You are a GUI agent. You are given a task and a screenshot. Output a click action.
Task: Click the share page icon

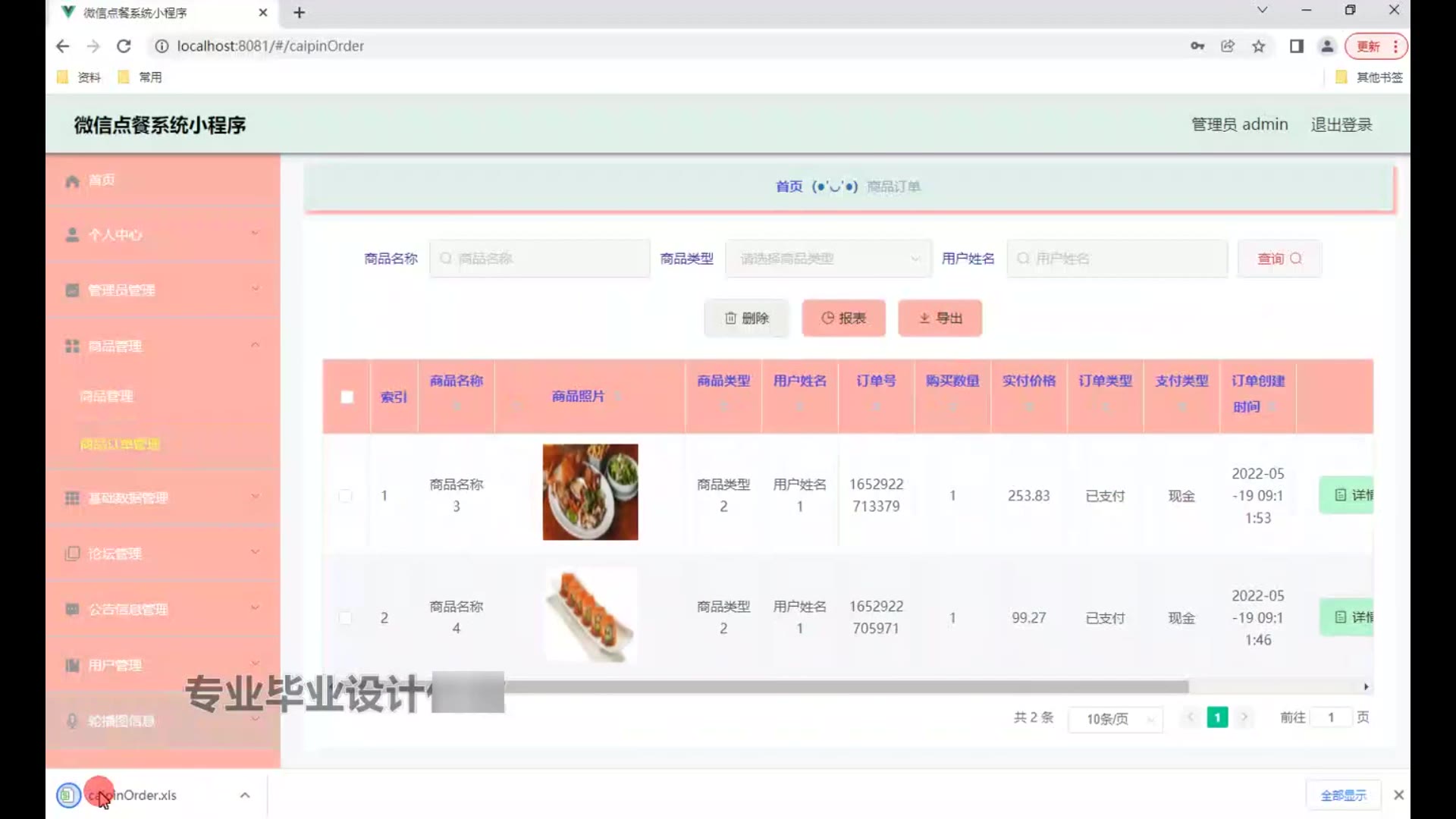pos(1228,46)
